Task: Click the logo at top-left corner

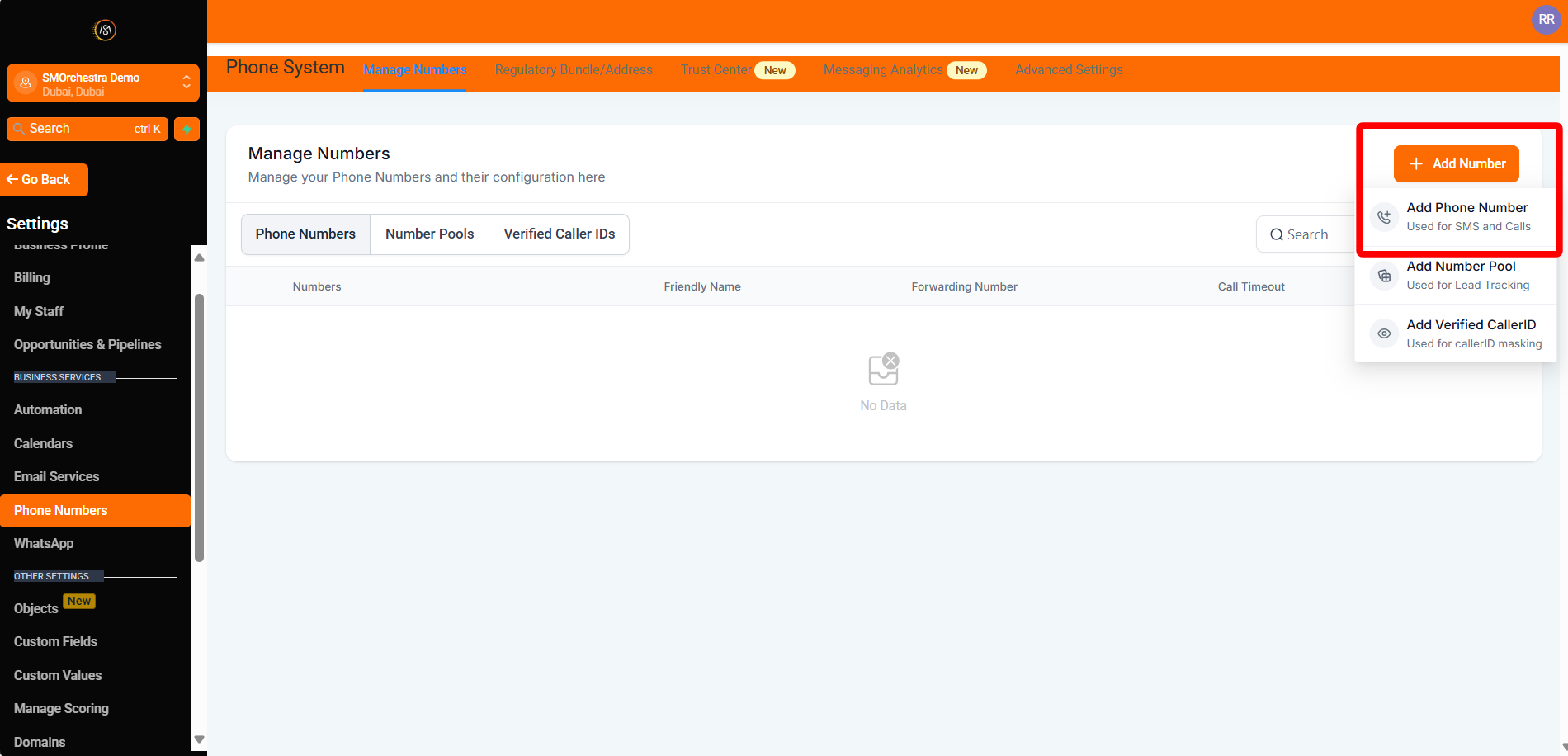Action: coord(103,30)
